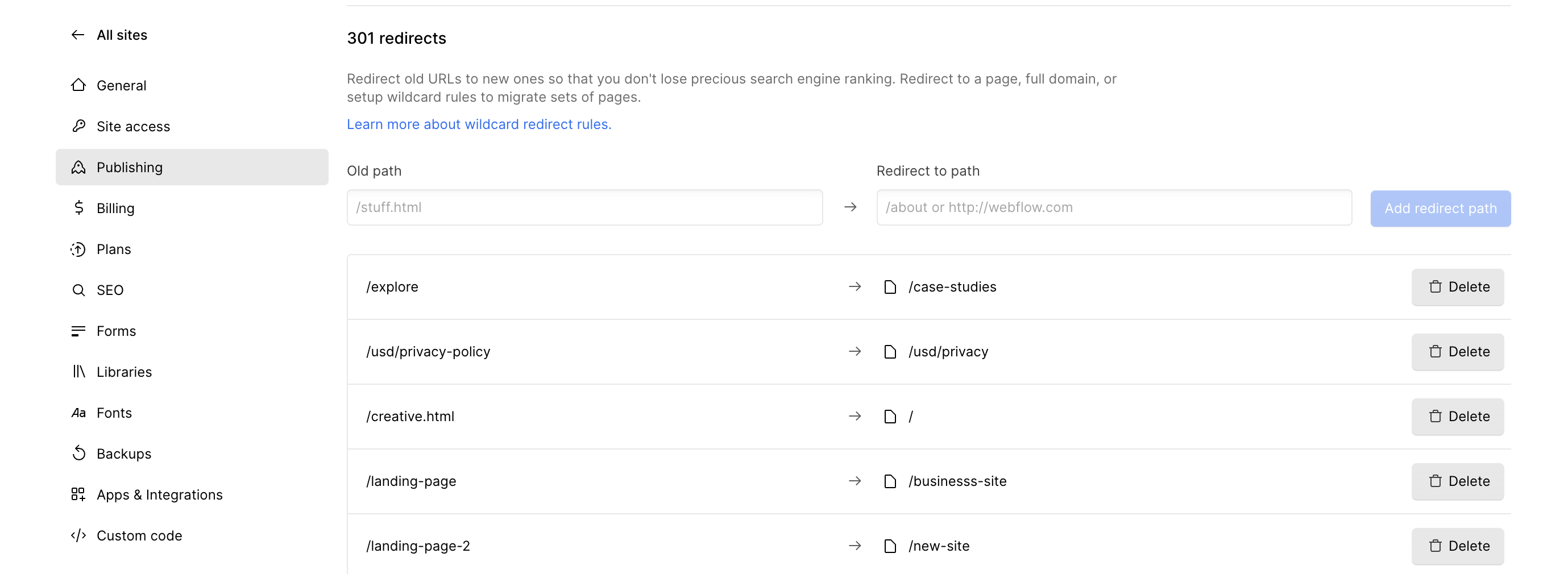Click the page icon beside /case-studies
Screen dimensions: 1568x574
pos(890,286)
